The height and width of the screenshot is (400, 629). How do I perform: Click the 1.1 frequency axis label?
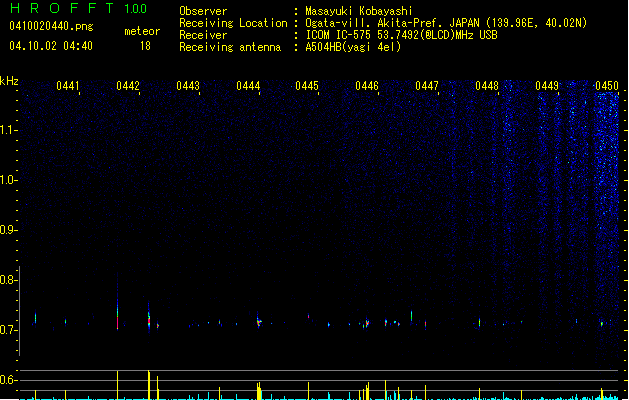pos(7,130)
